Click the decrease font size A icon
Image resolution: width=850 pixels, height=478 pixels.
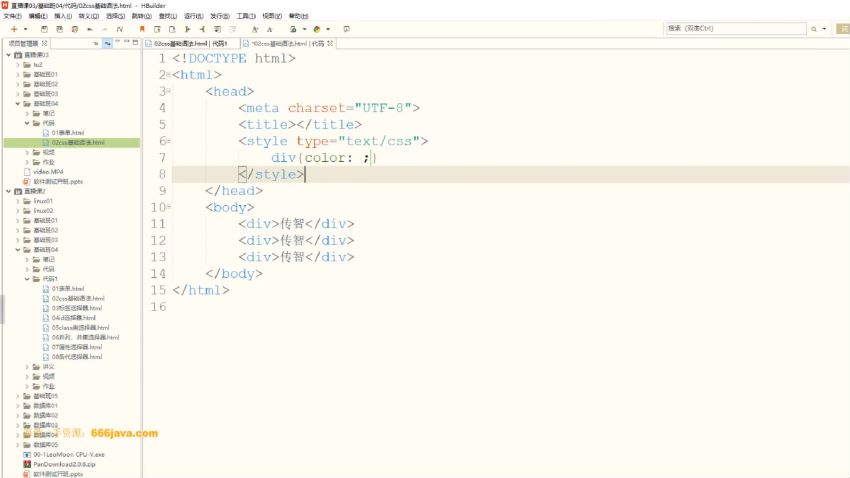[x=269, y=29]
